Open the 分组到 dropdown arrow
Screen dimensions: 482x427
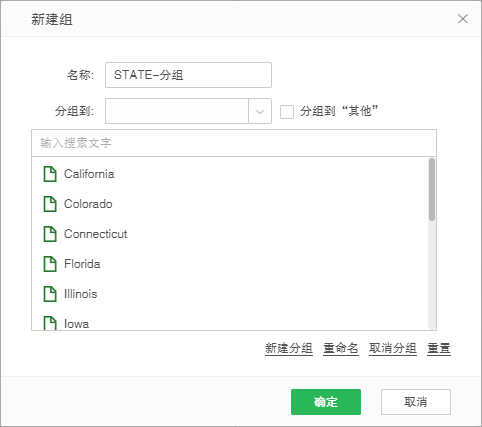click(x=260, y=111)
